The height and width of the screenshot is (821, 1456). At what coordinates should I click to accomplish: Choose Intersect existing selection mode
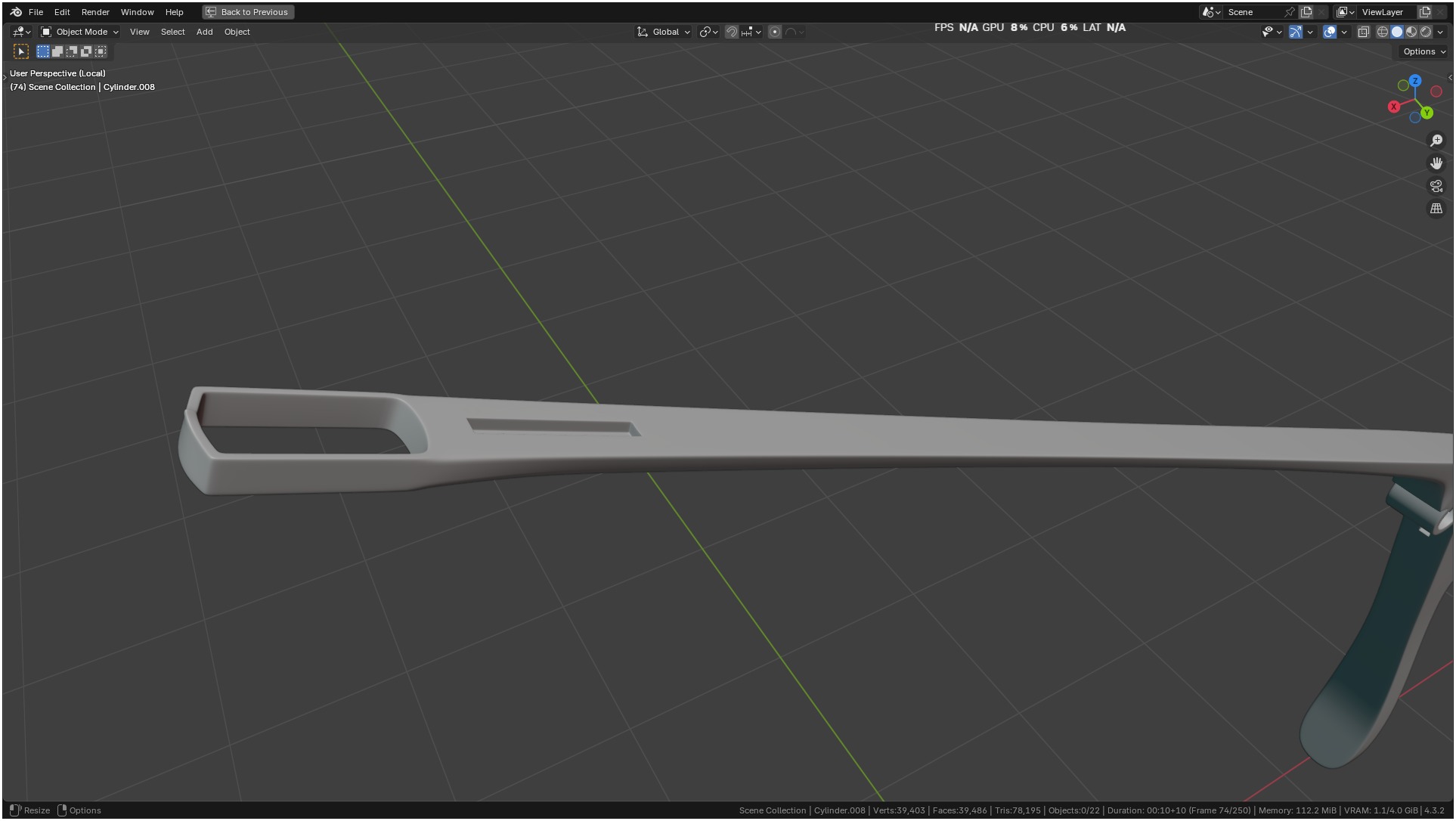click(x=101, y=51)
